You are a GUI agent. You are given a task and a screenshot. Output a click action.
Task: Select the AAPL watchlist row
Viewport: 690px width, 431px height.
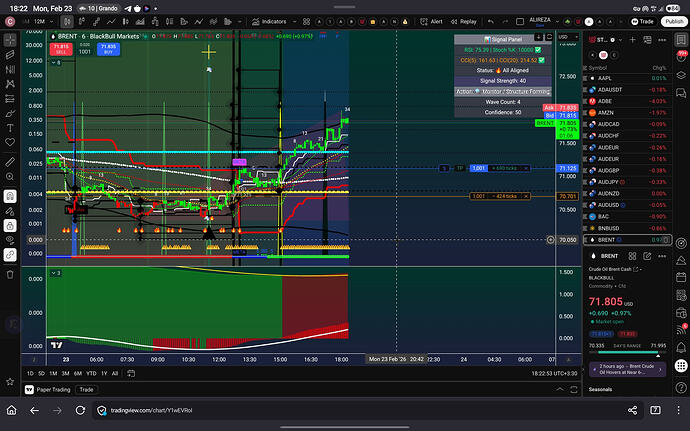[x=628, y=78]
